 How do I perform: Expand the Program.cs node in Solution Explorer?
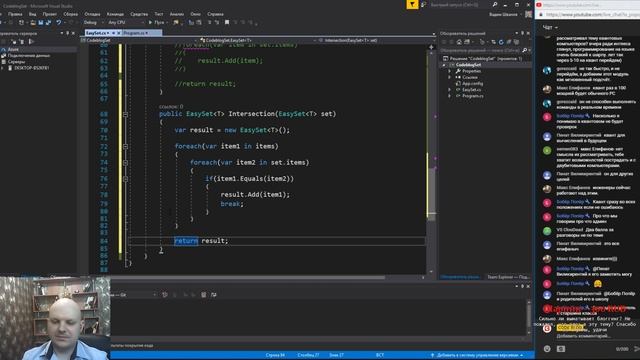click(x=450, y=96)
